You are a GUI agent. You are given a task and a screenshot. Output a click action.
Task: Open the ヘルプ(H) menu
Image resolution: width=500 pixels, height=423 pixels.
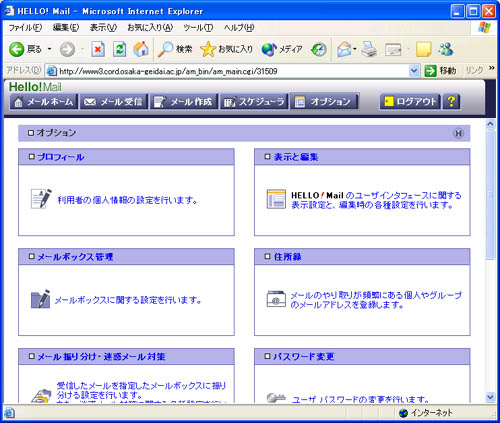[x=239, y=28]
